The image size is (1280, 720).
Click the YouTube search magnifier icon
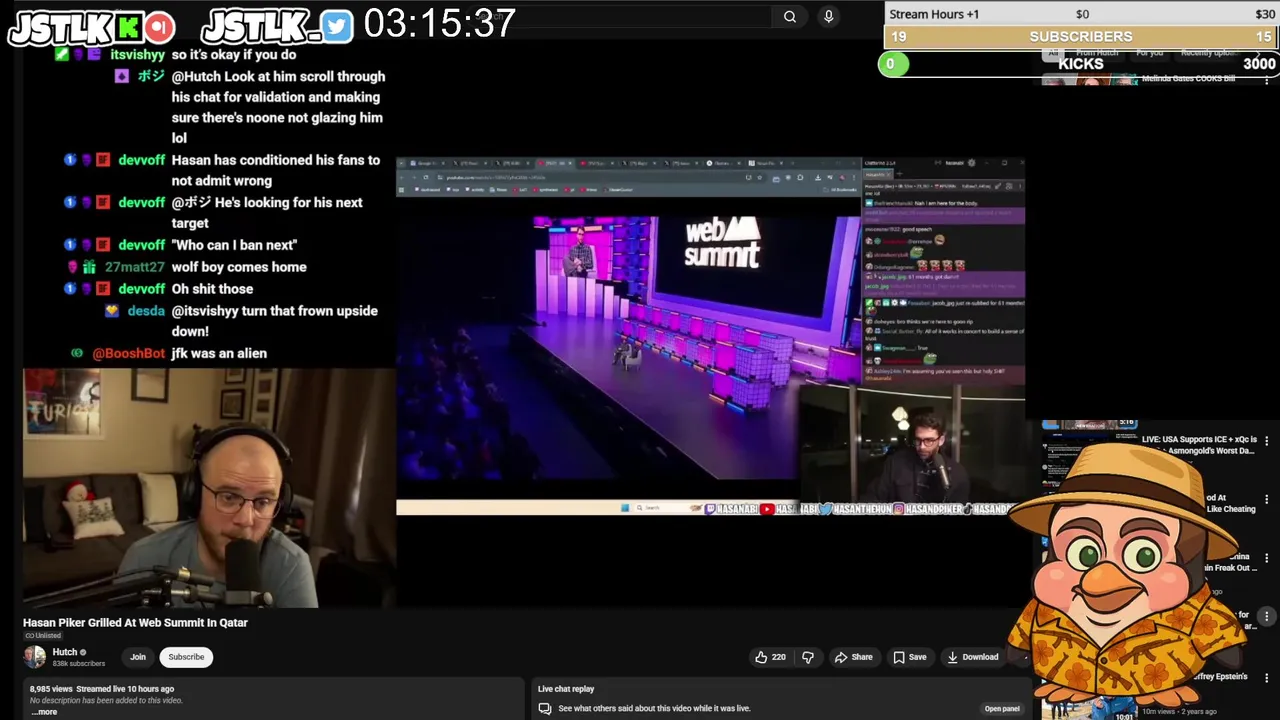(790, 16)
